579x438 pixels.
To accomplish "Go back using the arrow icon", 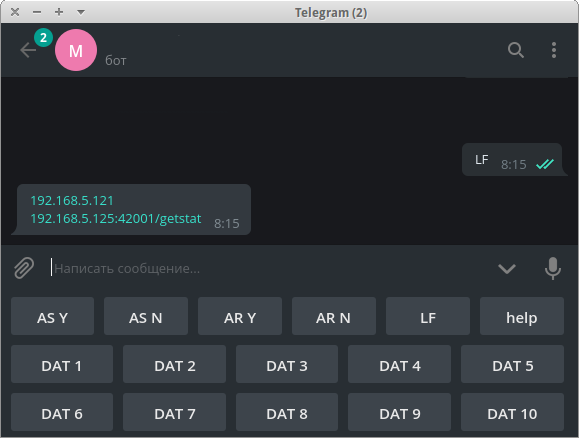I will (x=28, y=50).
